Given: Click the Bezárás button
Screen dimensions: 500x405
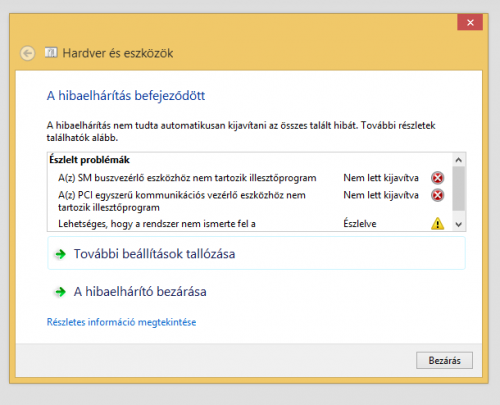Looking at the screenshot, I should [x=444, y=361].
